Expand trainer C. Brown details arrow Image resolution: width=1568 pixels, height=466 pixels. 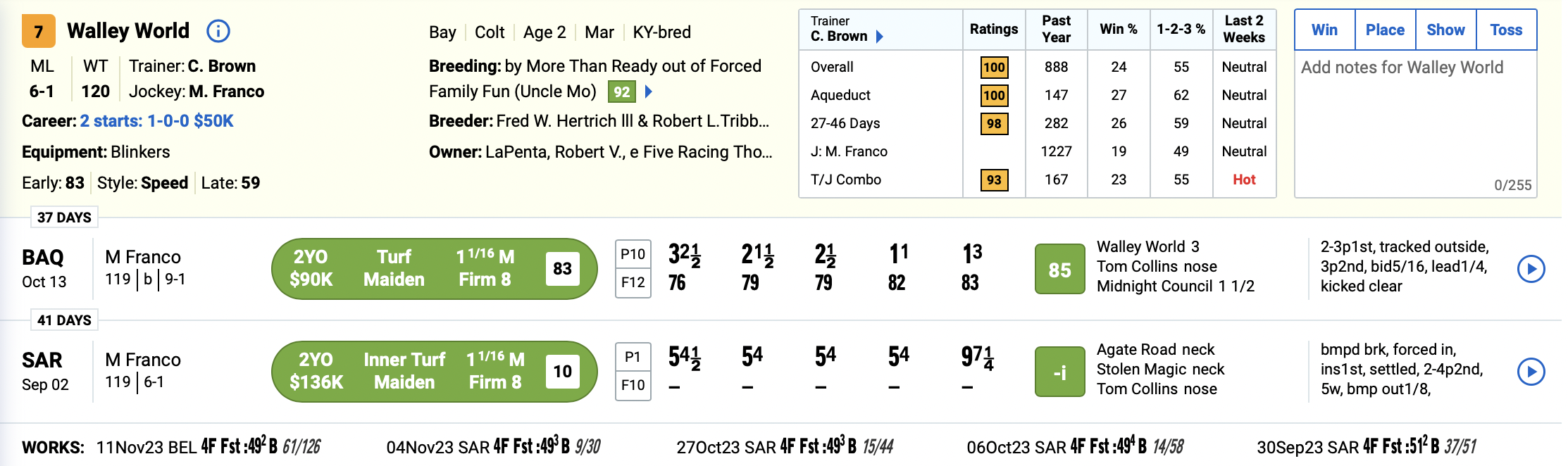click(x=879, y=37)
